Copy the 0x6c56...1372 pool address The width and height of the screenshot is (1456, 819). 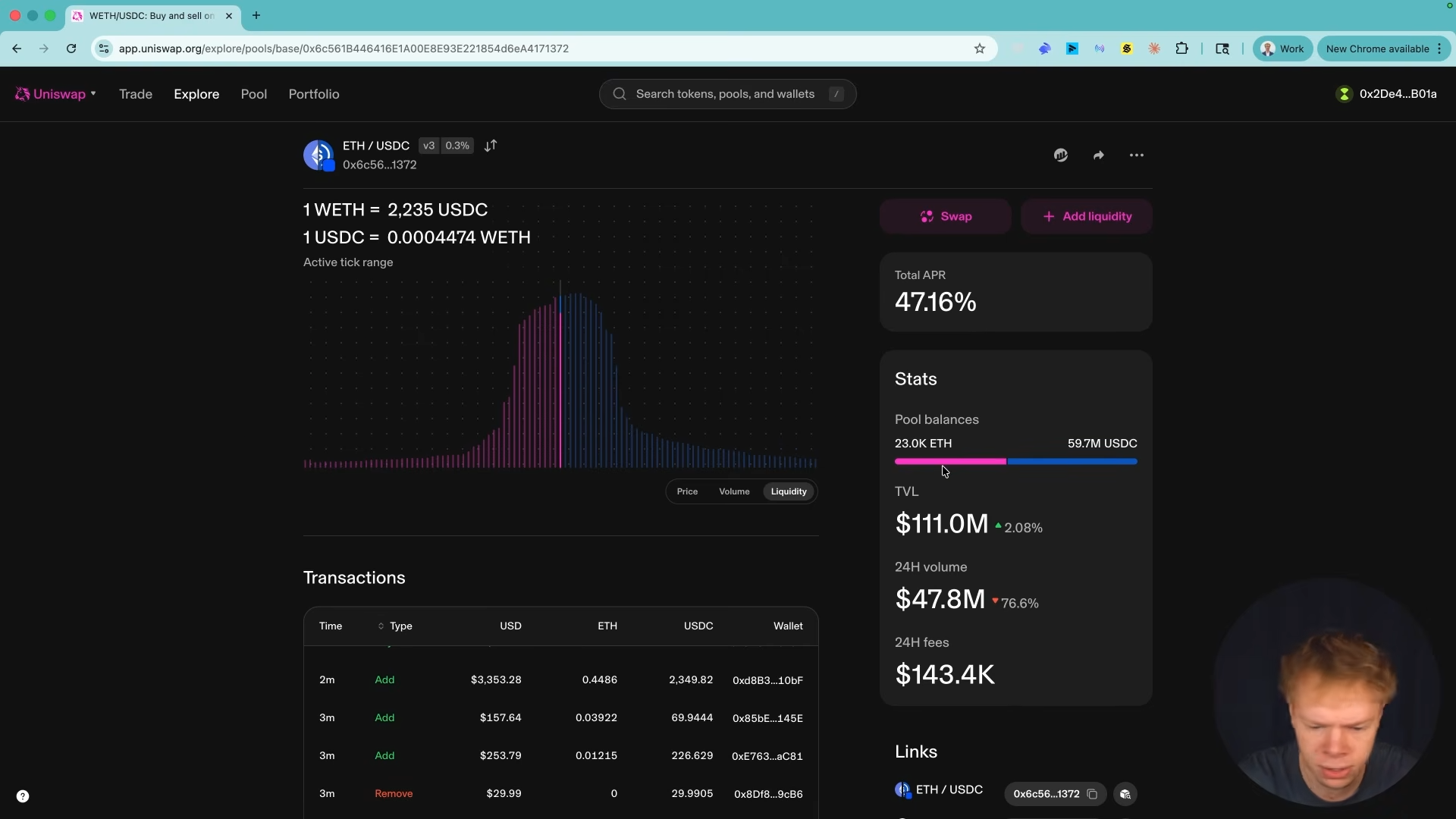(x=1092, y=794)
